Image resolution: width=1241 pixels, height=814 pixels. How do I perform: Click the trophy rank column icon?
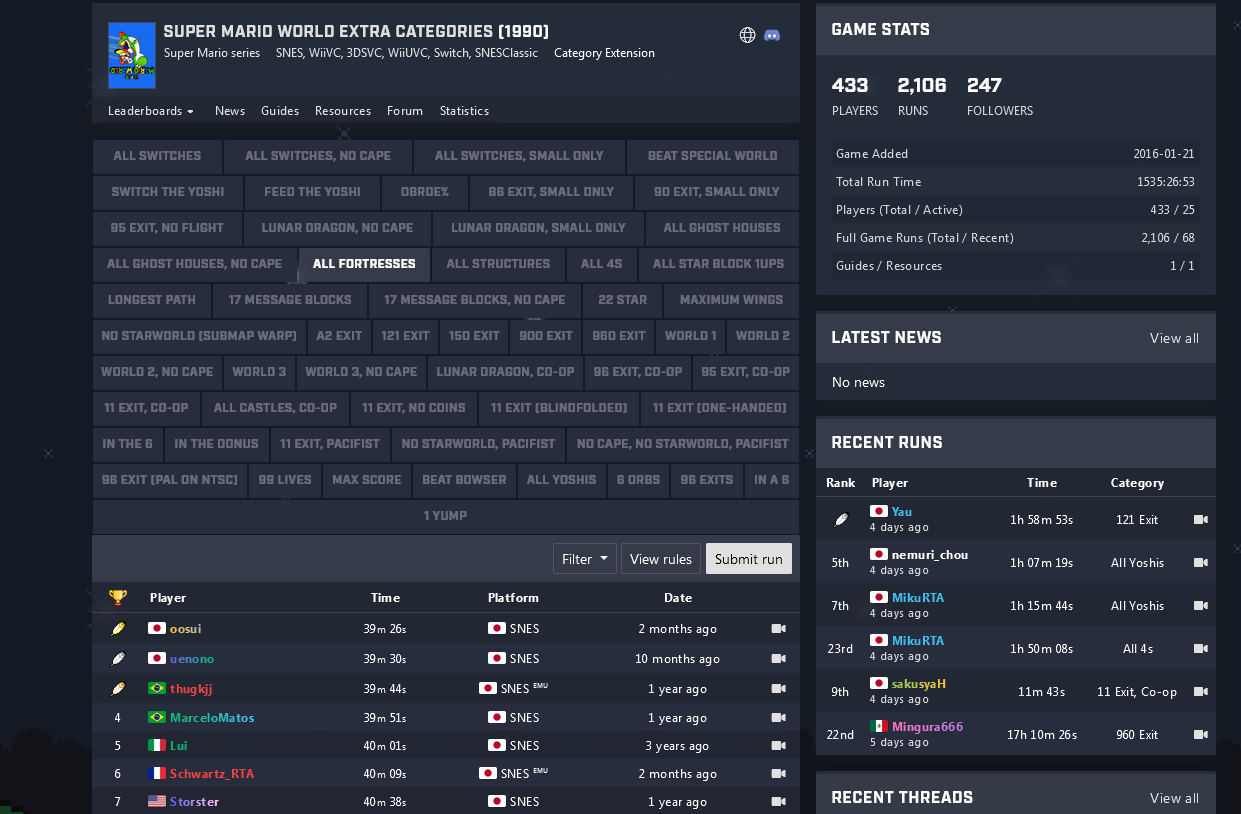118,598
